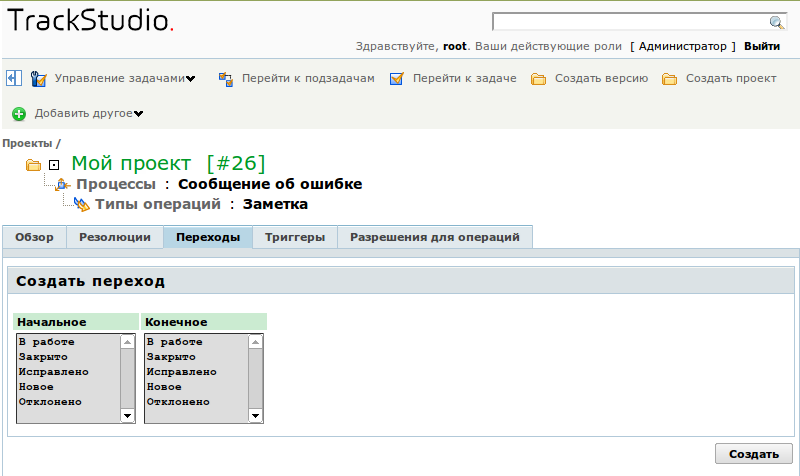Click the Создать версию folder icon
800x476 pixels.
click(538, 79)
